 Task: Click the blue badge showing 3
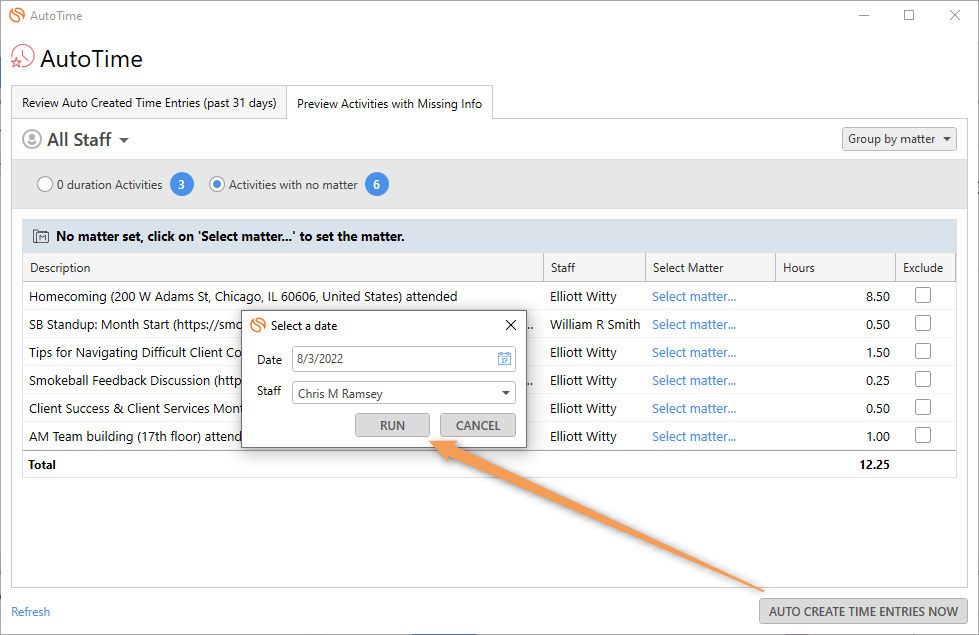coord(182,184)
